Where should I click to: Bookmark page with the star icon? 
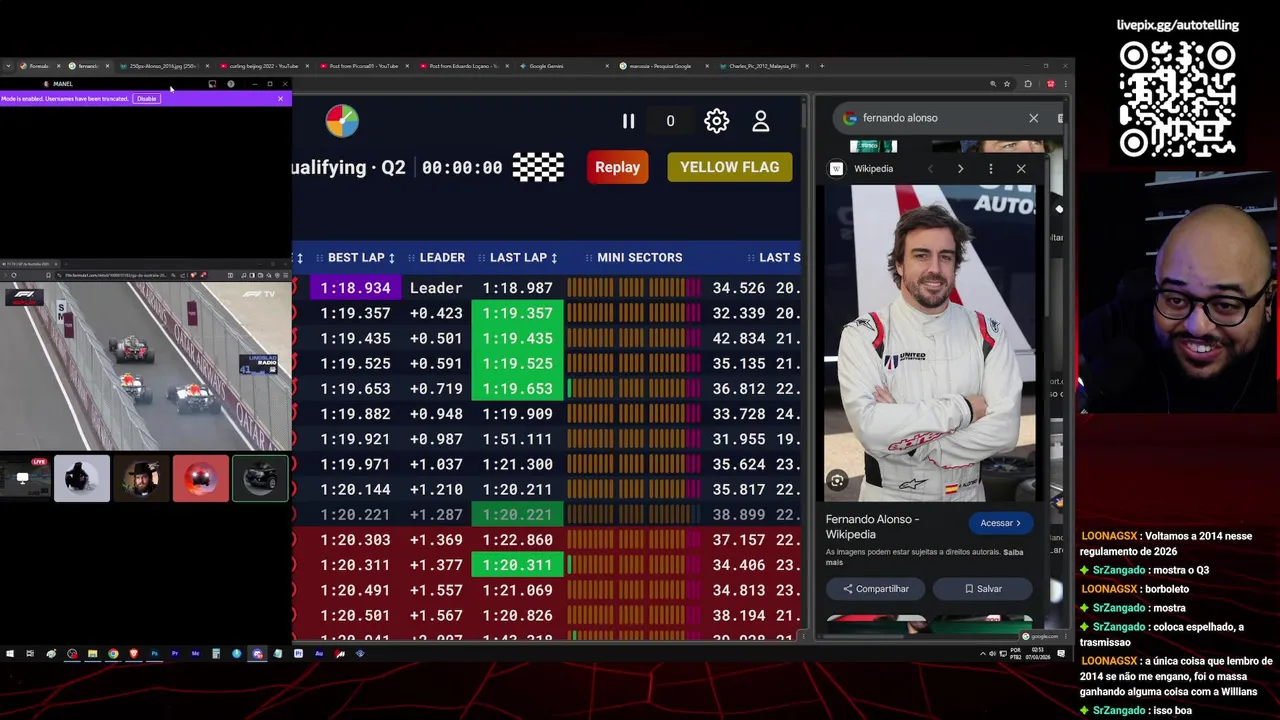tap(1007, 84)
